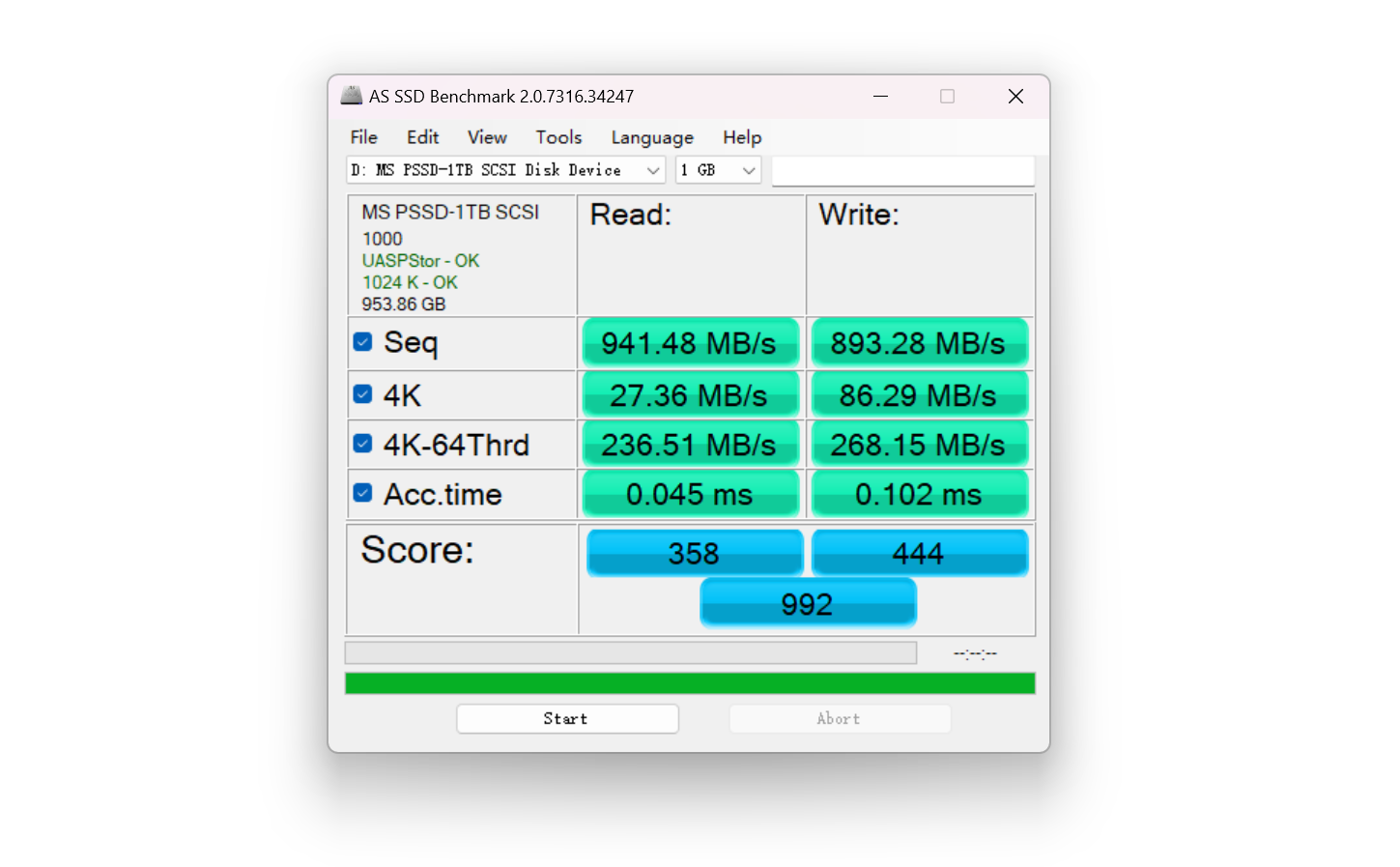Click the total score 992 box
Image resolution: width=1400 pixels, height=867 pixels.
[x=807, y=603]
